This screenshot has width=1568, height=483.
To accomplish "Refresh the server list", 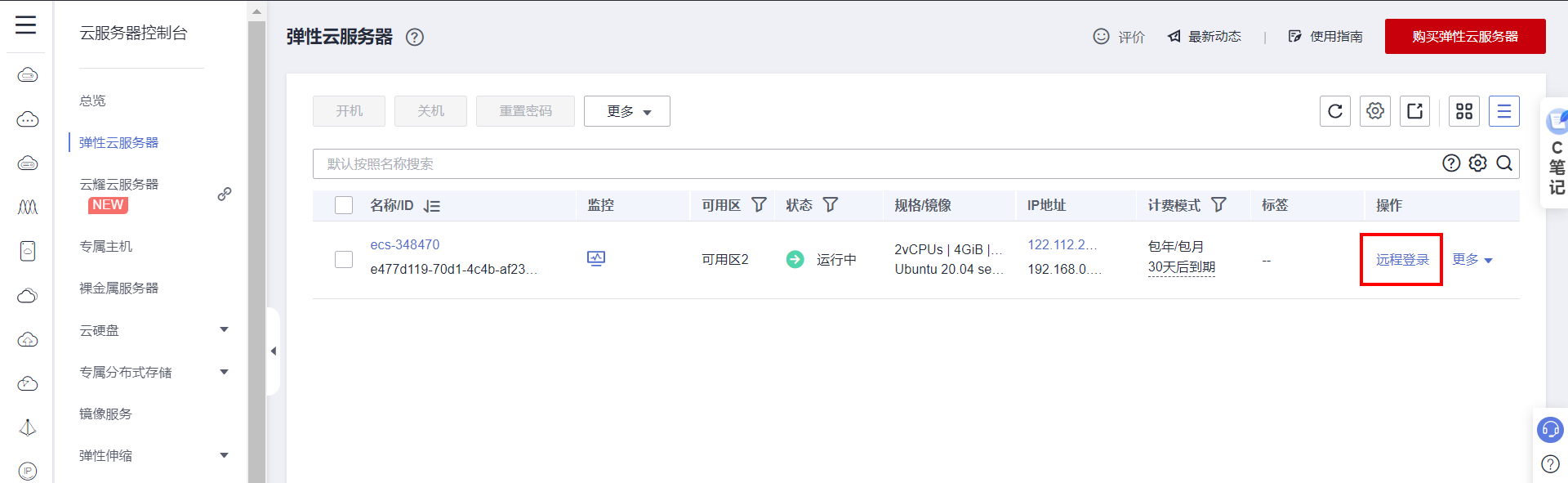I will (1334, 111).
